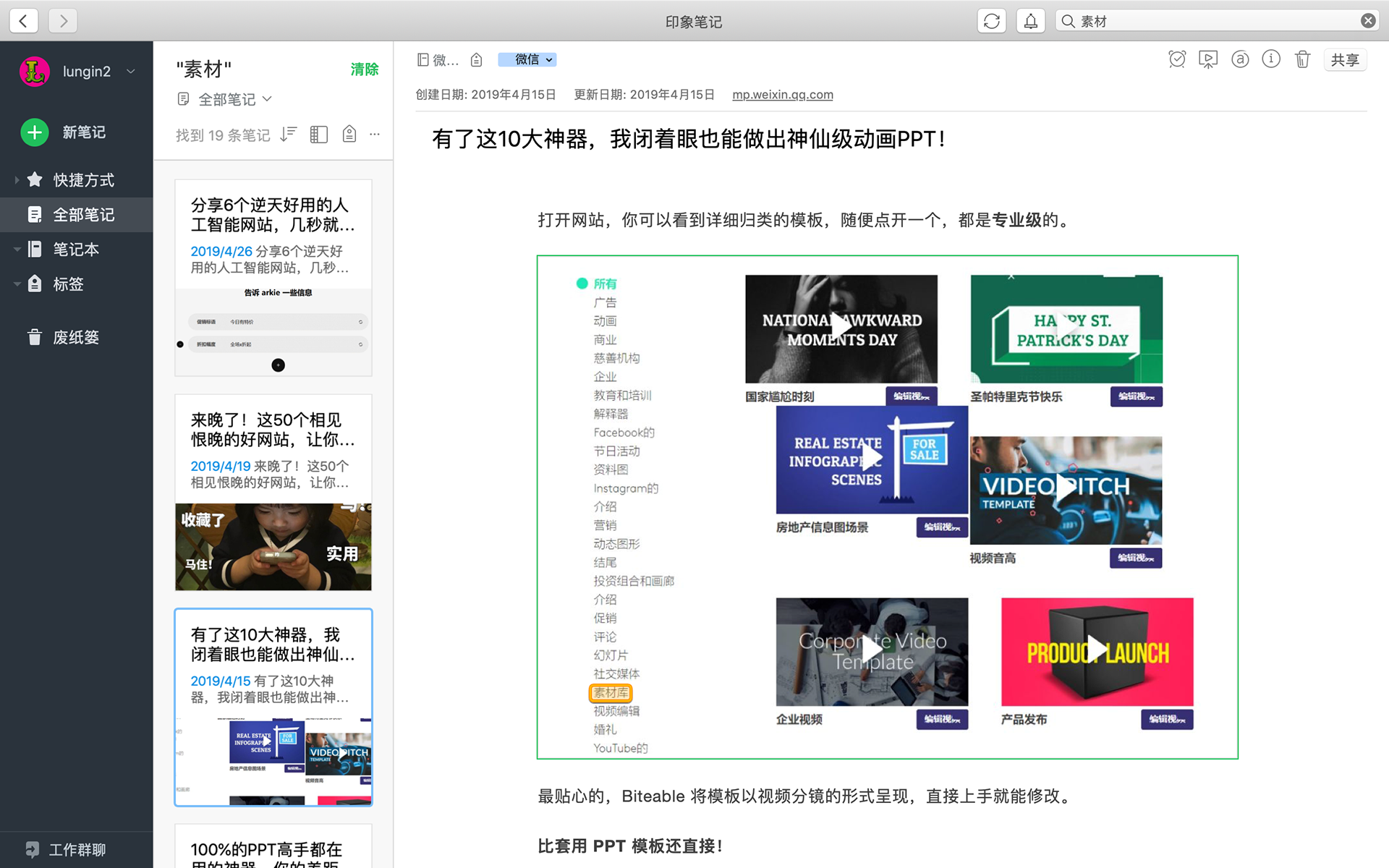Start presentation mode icon
Image resolution: width=1389 pixels, height=868 pixels.
1208,59
